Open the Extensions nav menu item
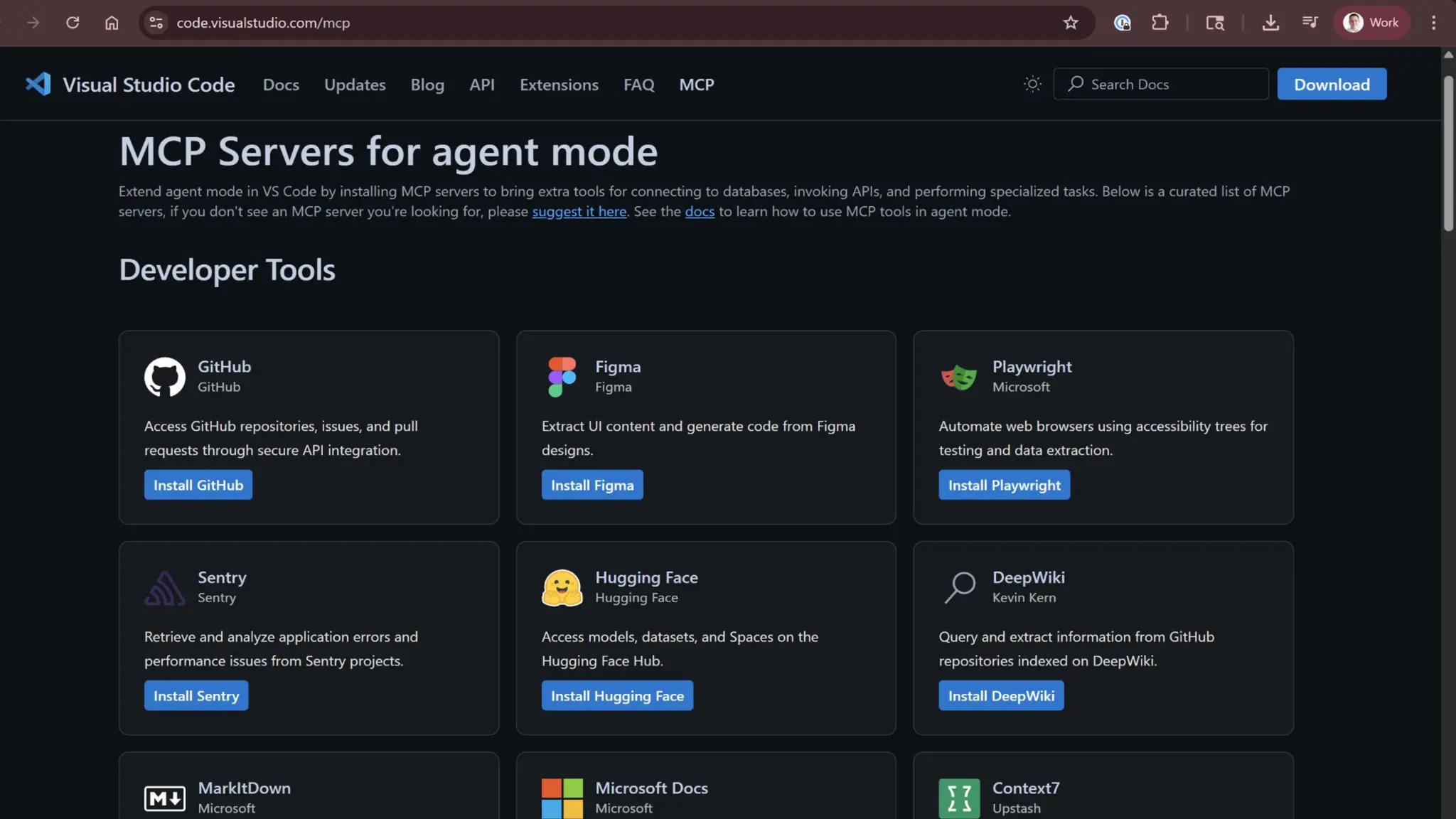This screenshot has height=819, width=1456. point(559,85)
